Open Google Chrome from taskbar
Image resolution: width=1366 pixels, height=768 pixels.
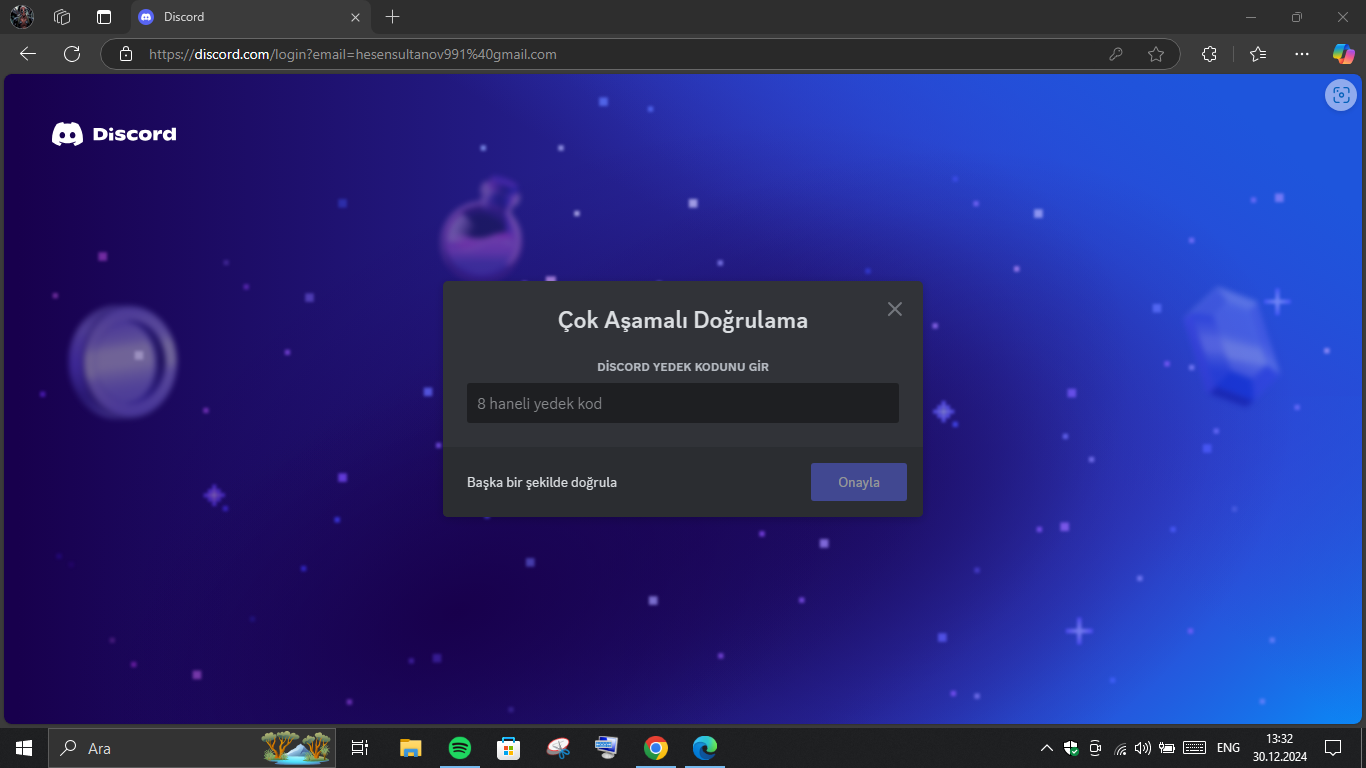tap(656, 748)
